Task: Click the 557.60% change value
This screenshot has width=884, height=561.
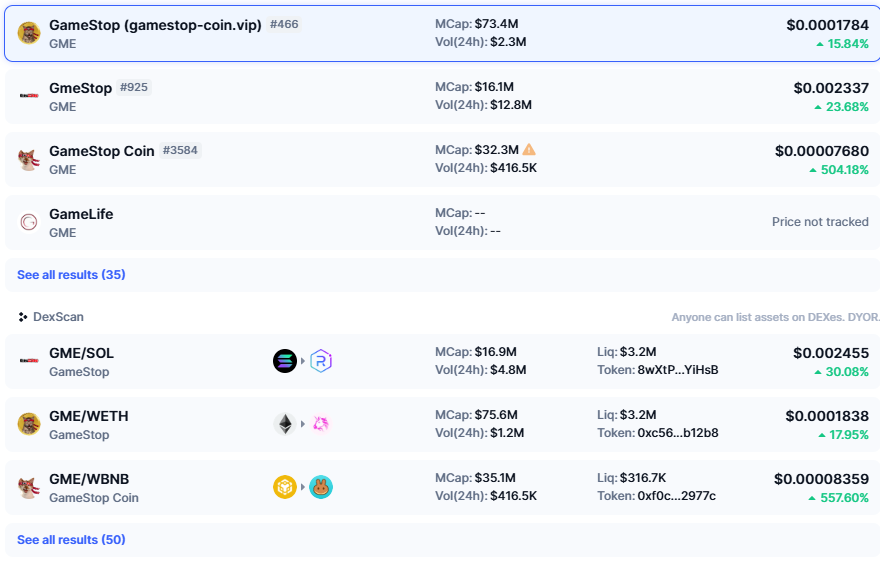Action: [x=844, y=498]
